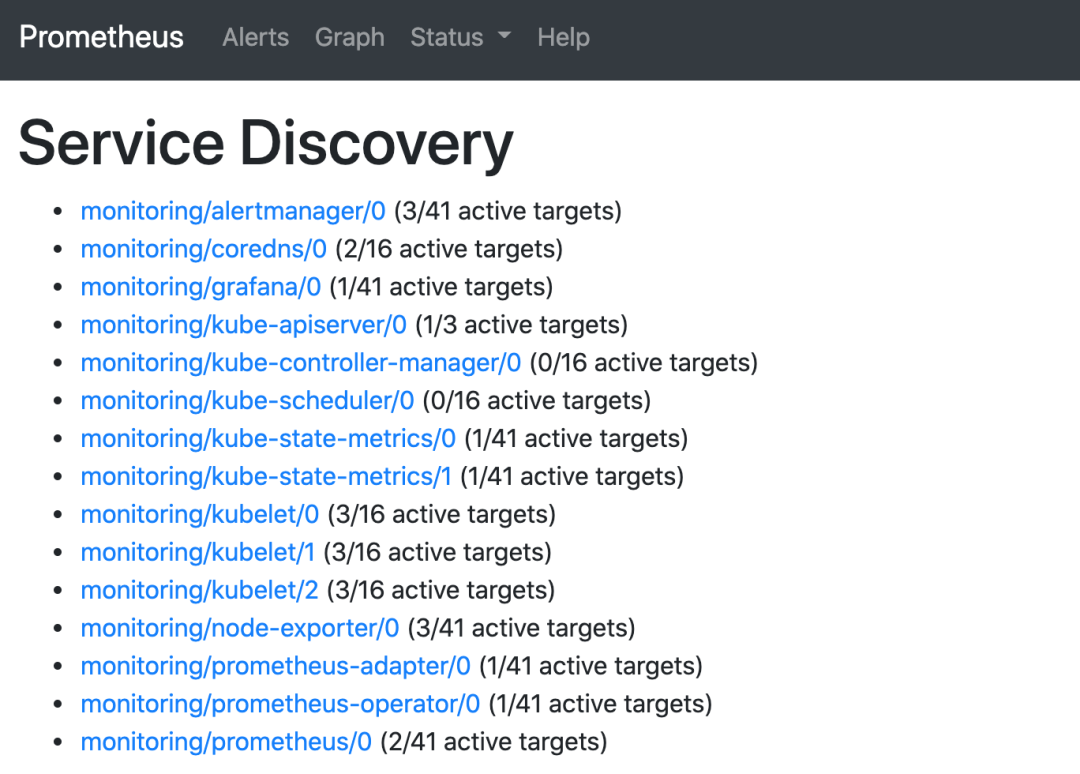
Task: Click "(3/16 active targets)" beside kubelet/2
Action: click(441, 590)
